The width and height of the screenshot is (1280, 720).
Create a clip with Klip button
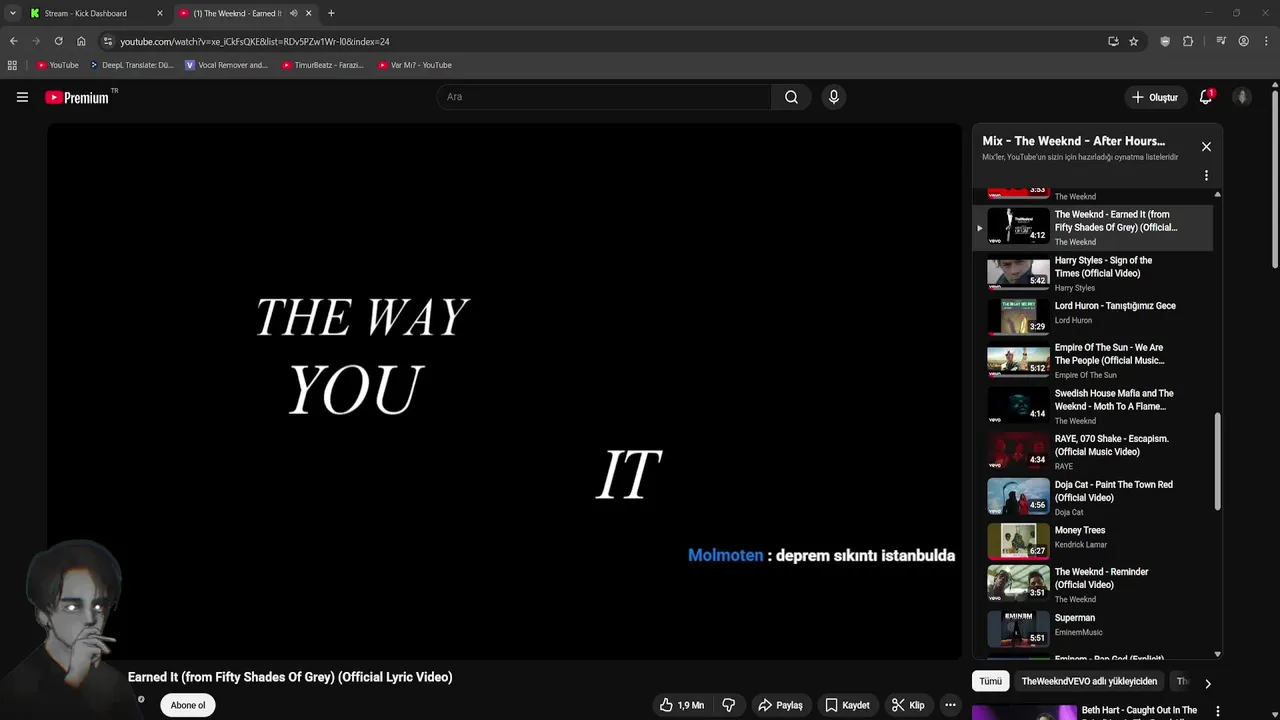[907, 705]
